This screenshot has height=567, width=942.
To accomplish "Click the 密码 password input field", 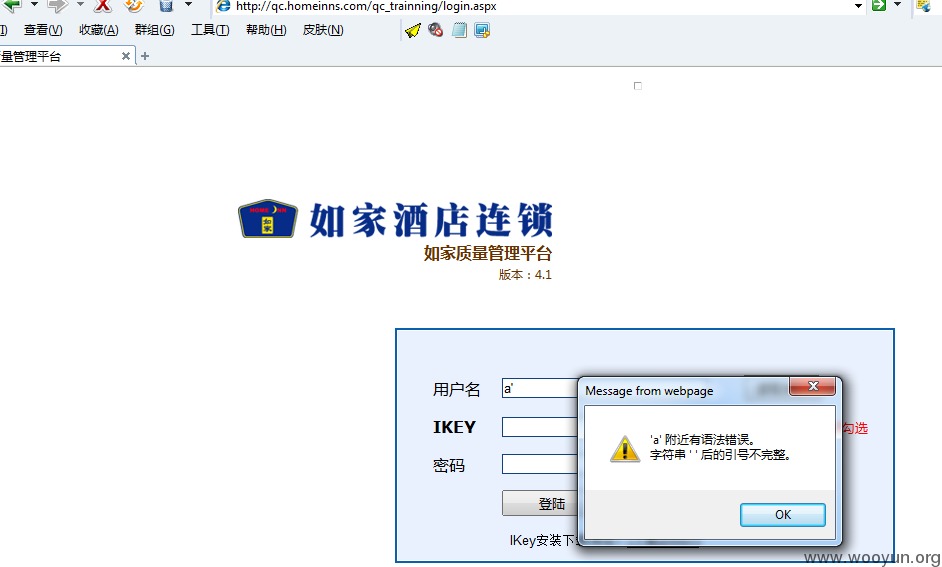I will point(539,464).
